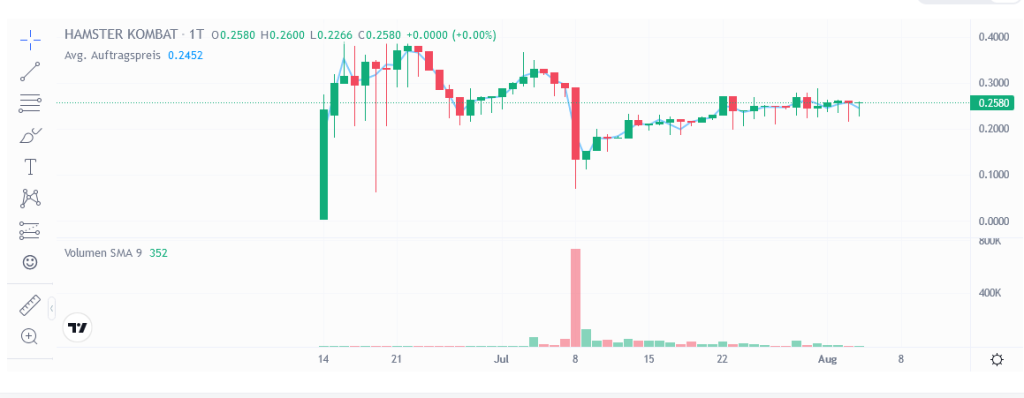Select the trend line drawing tool
The height and width of the screenshot is (398, 1024).
click(30, 71)
